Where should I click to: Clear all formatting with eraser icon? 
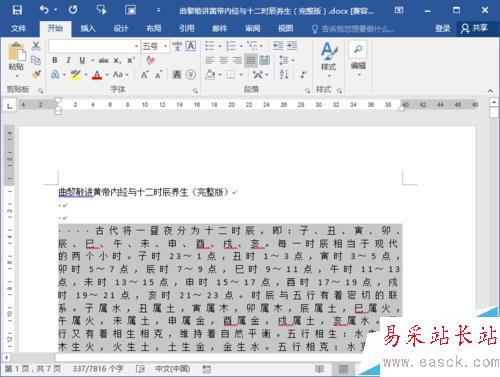pos(150,60)
